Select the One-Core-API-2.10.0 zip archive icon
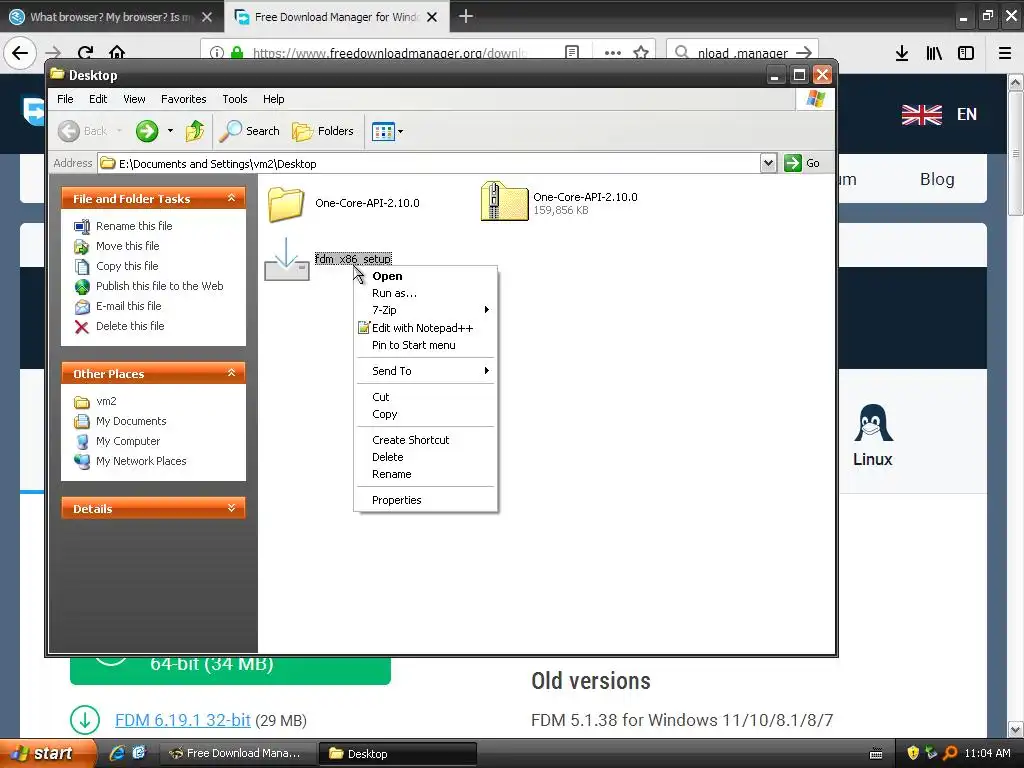The width and height of the screenshot is (1024, 768). coord(504,202)
